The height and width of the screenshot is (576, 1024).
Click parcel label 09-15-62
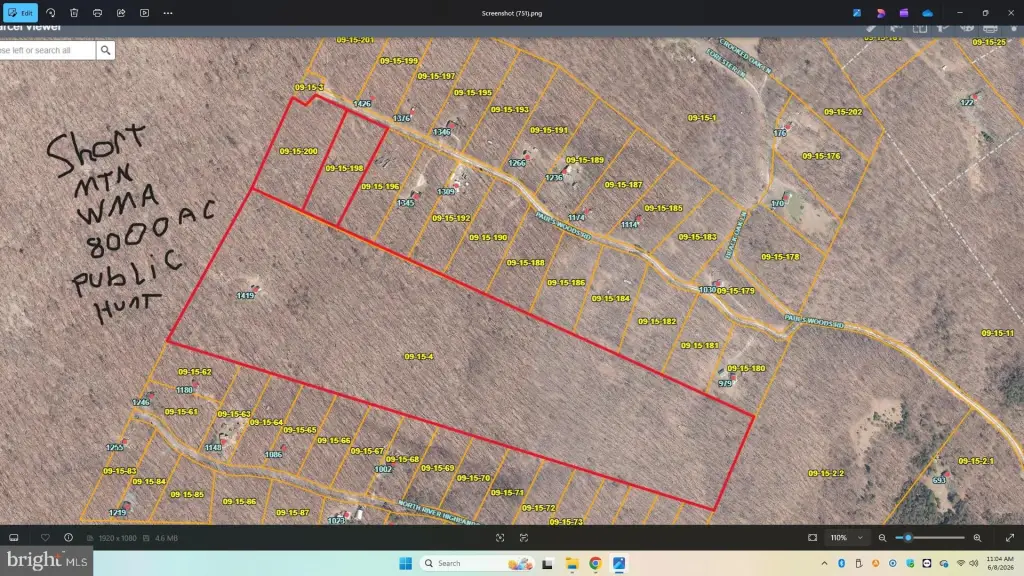pos(195,372)
